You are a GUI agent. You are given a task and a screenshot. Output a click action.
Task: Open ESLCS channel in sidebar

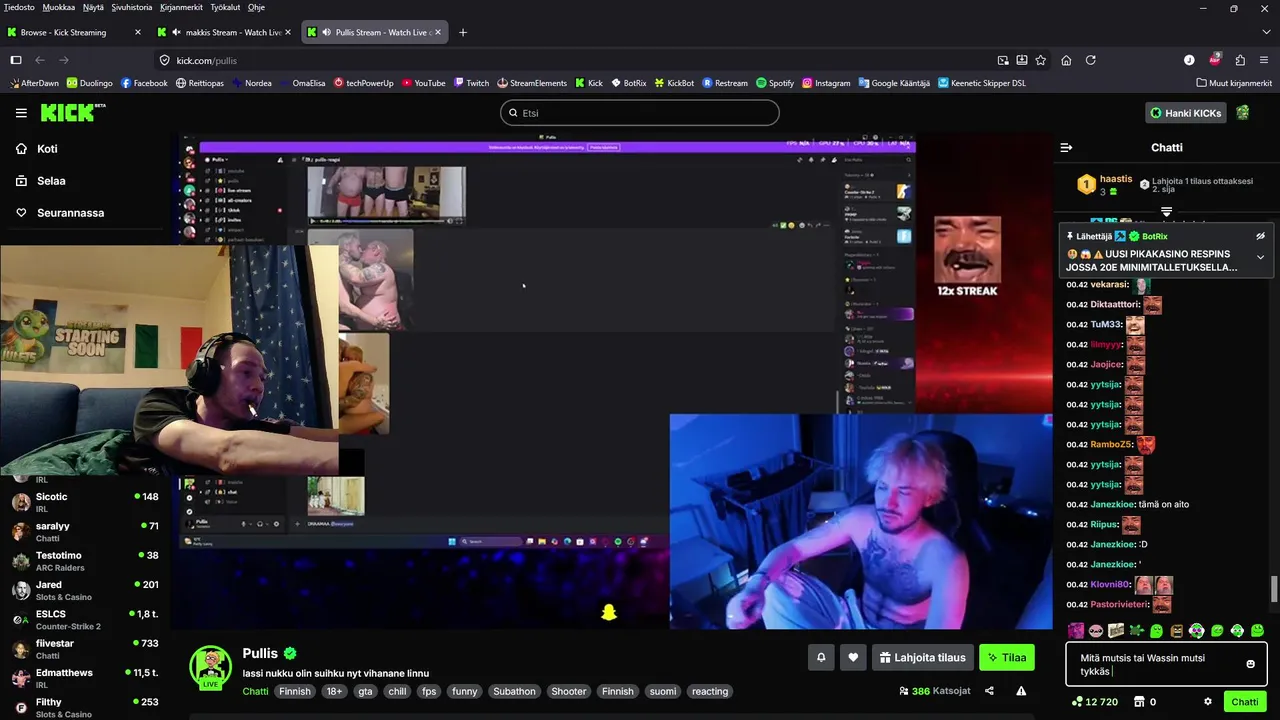coord(85,620)
